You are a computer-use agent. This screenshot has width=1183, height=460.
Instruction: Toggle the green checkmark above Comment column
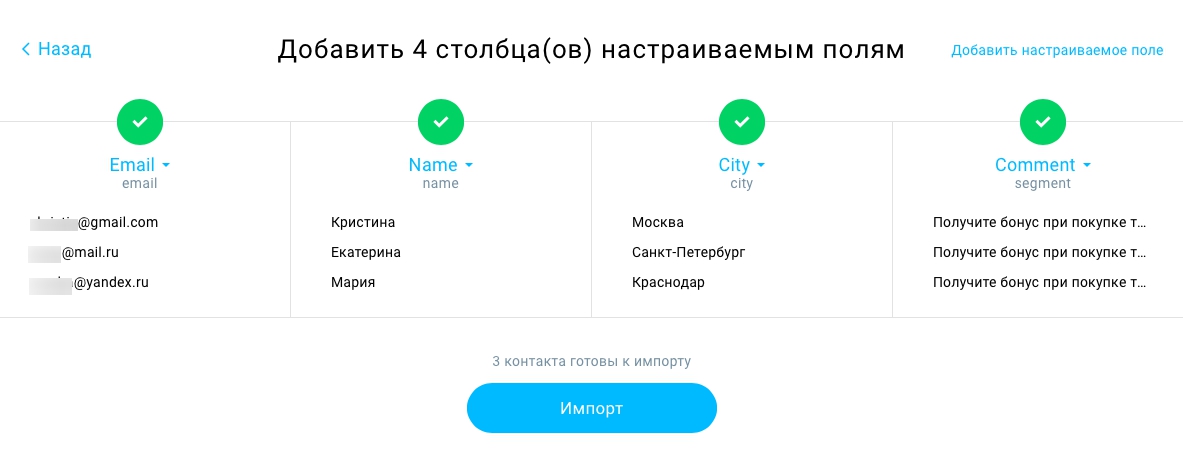1043,121
